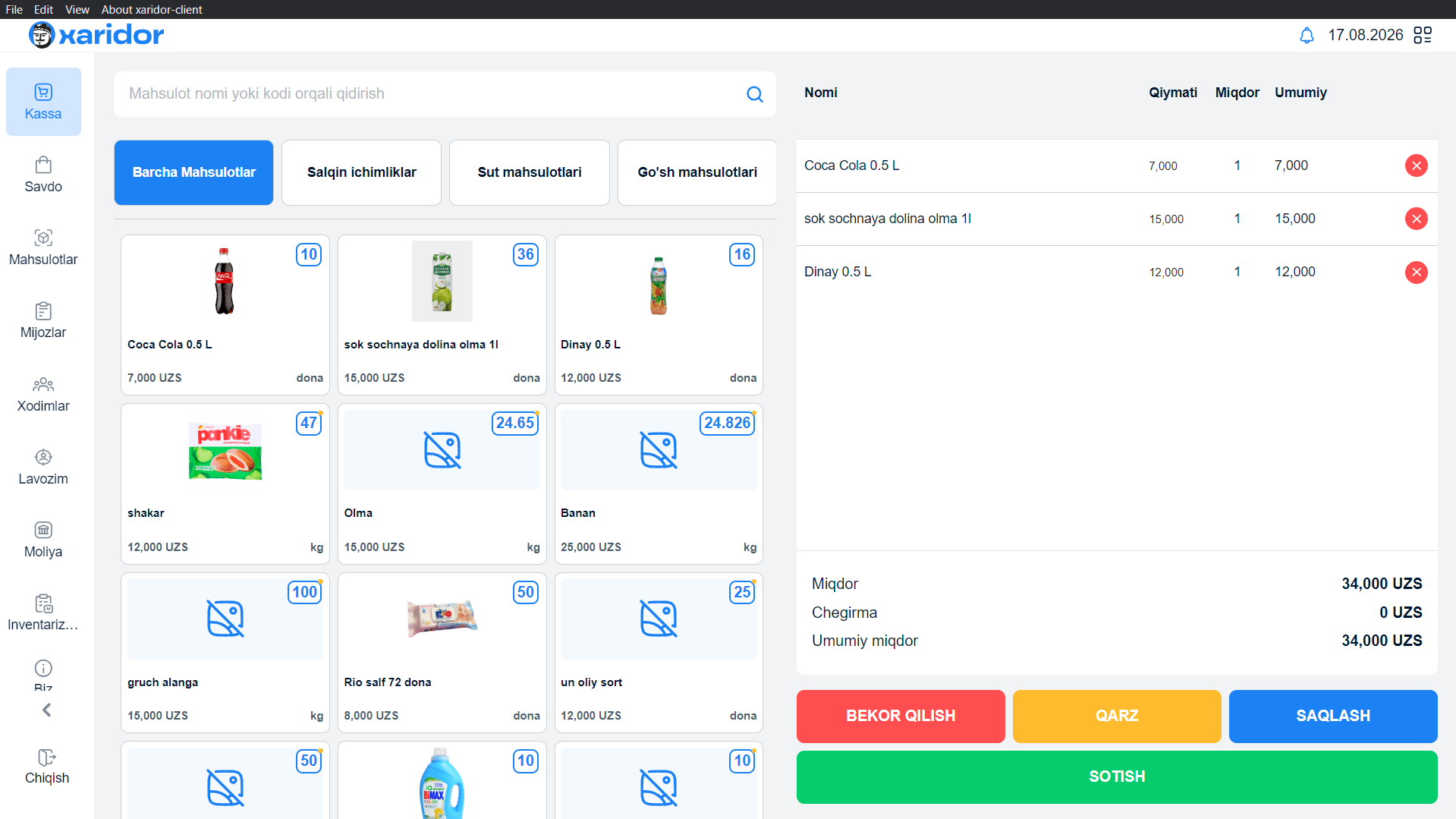Click the 25,000 UZS price on Banan
This screenshot has height=819, width=1456.
pos(590,547)
